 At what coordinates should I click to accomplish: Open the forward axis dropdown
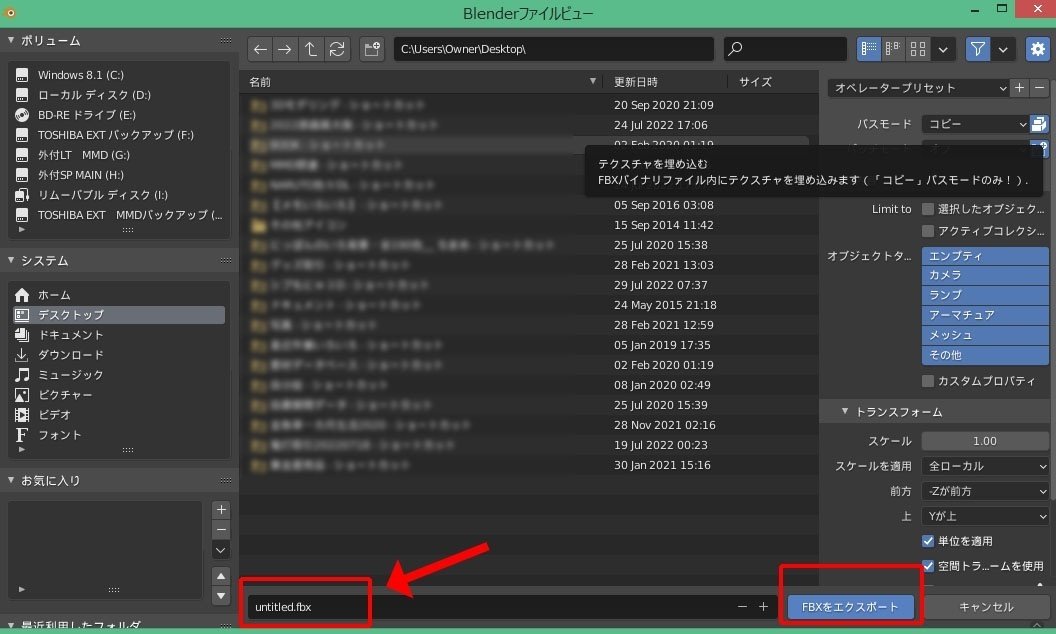point(985,491)
